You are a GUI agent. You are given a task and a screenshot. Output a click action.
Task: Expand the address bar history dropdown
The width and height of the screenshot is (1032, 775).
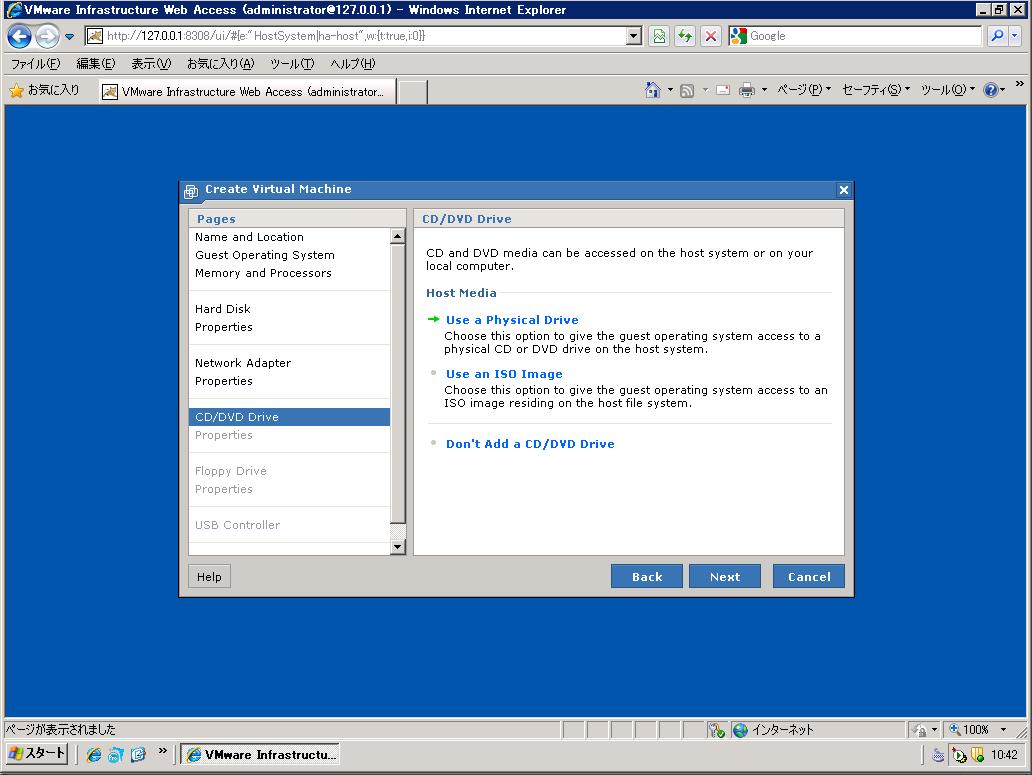click(634, 36)
